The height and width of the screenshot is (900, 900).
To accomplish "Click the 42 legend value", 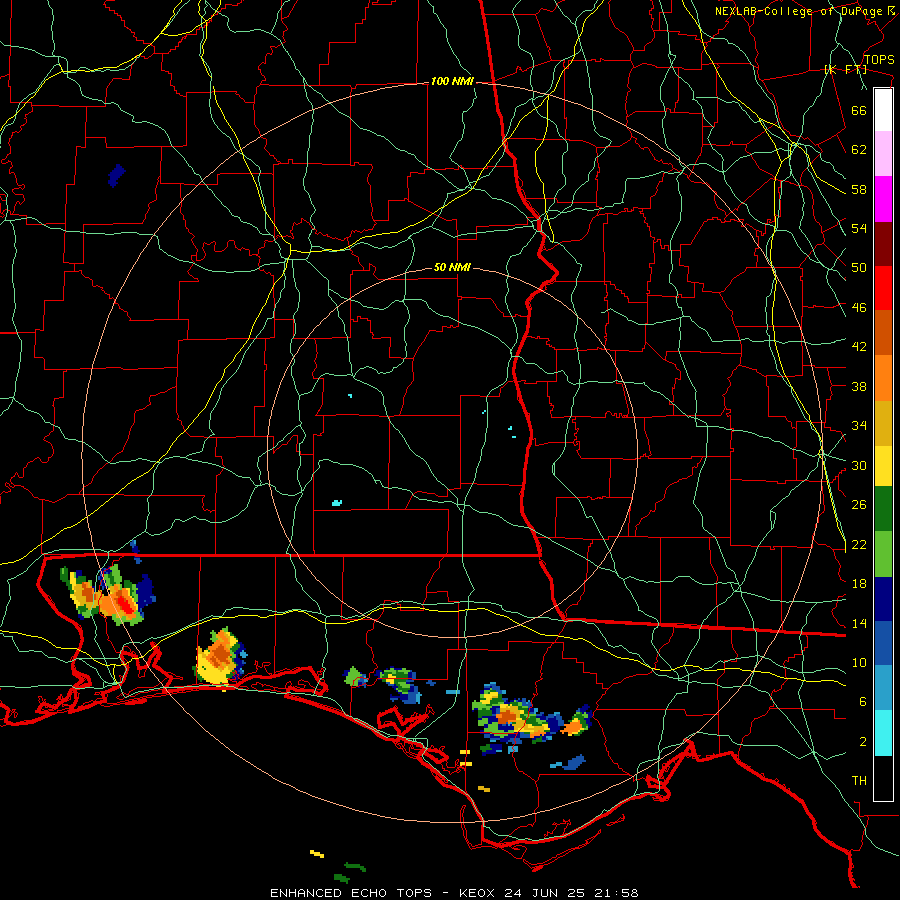I will [x=859, y=347].
